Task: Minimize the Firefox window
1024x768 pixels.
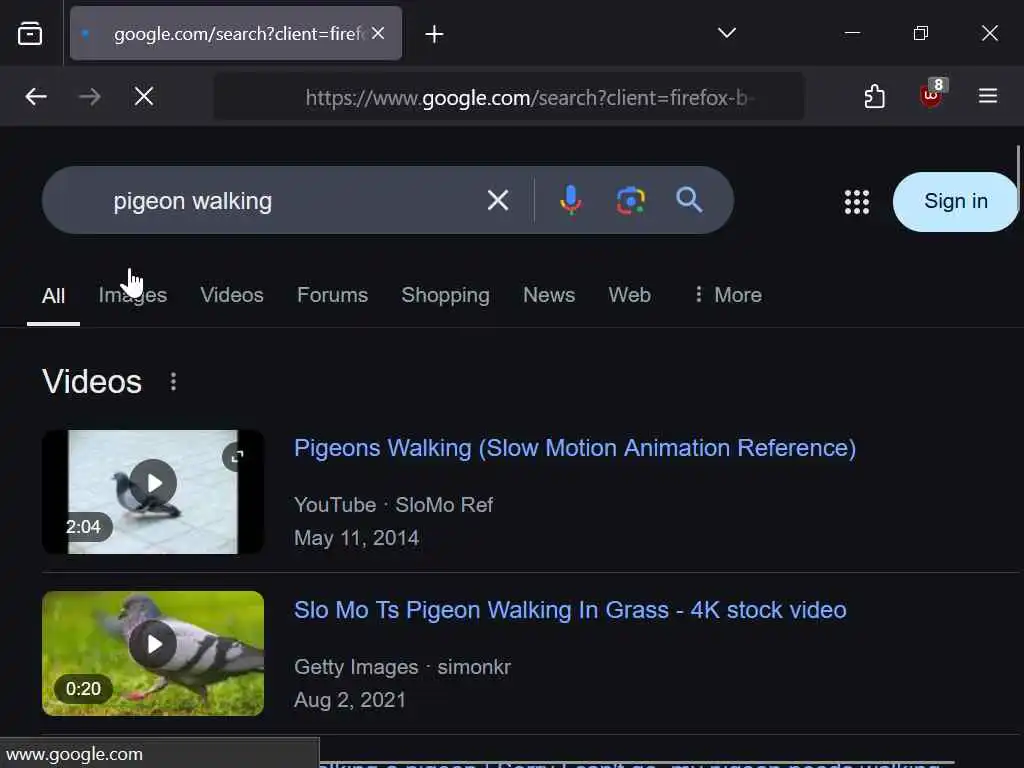Action: pyautogui.click(x=852, y=33)
